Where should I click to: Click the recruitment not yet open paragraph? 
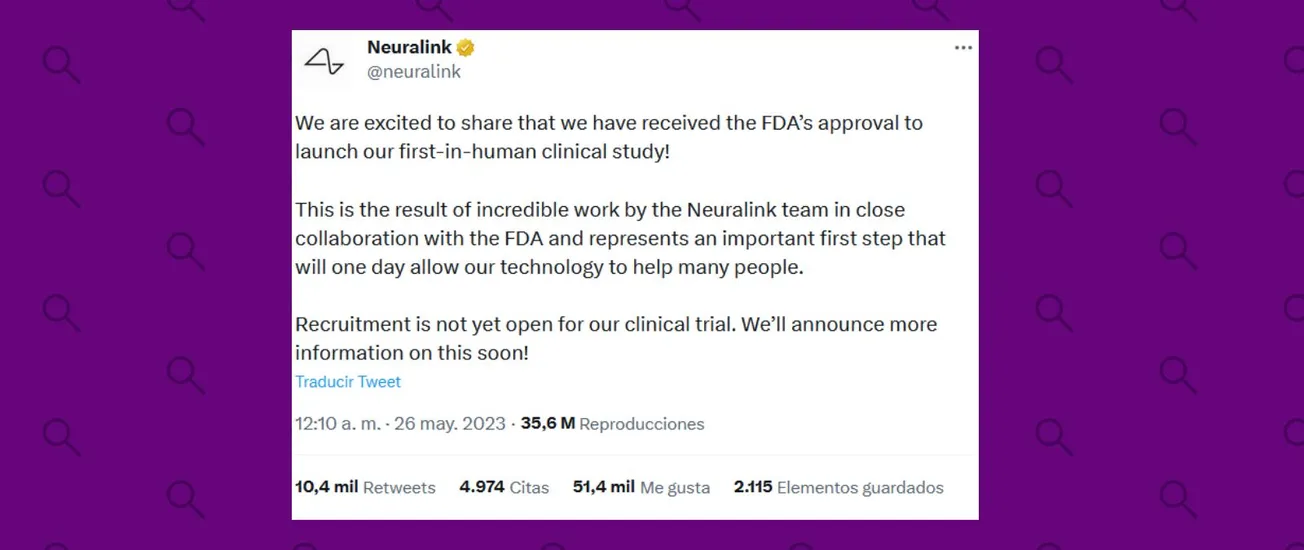pos(616,339)
